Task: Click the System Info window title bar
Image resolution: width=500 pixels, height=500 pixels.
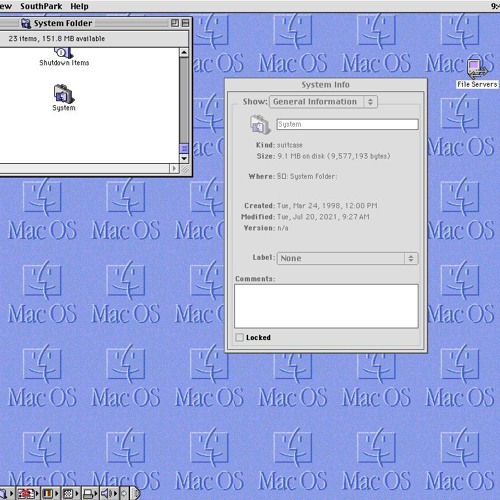Action: (326, 85)
